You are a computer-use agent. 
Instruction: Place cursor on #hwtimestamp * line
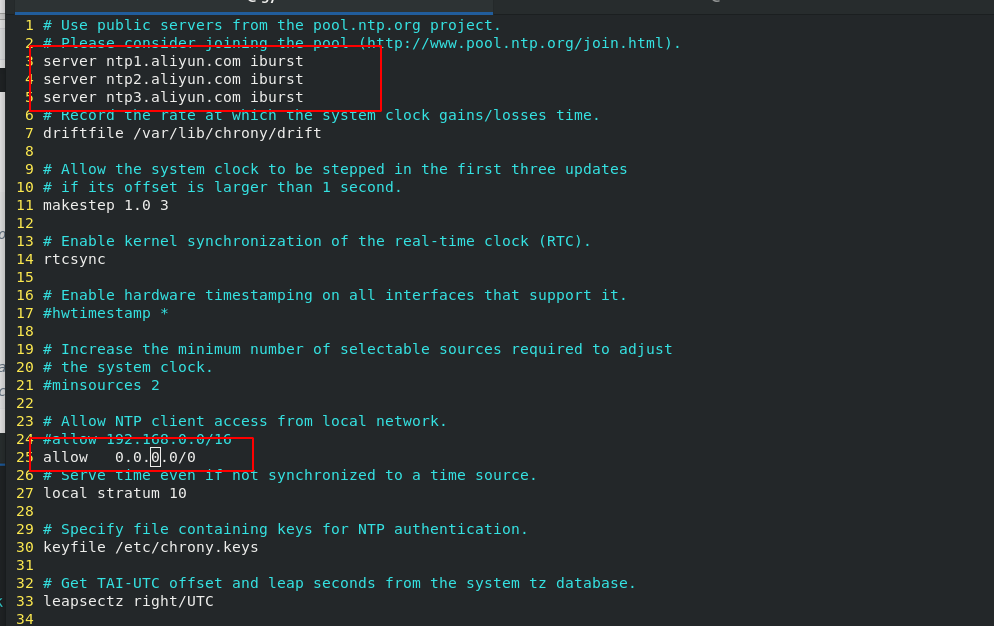(x=106, y=313)
